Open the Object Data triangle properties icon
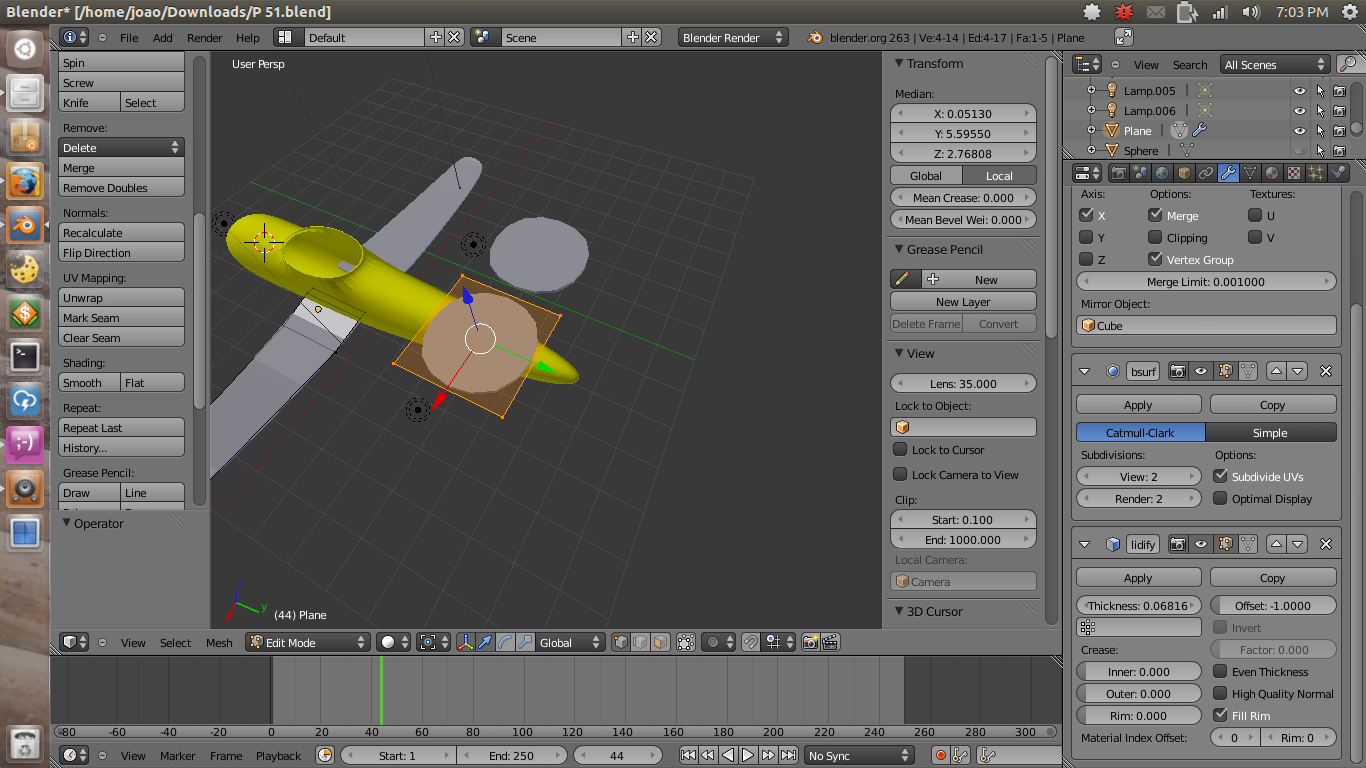This screenshot has height=768, width=1366. (x=1250, y=173)
